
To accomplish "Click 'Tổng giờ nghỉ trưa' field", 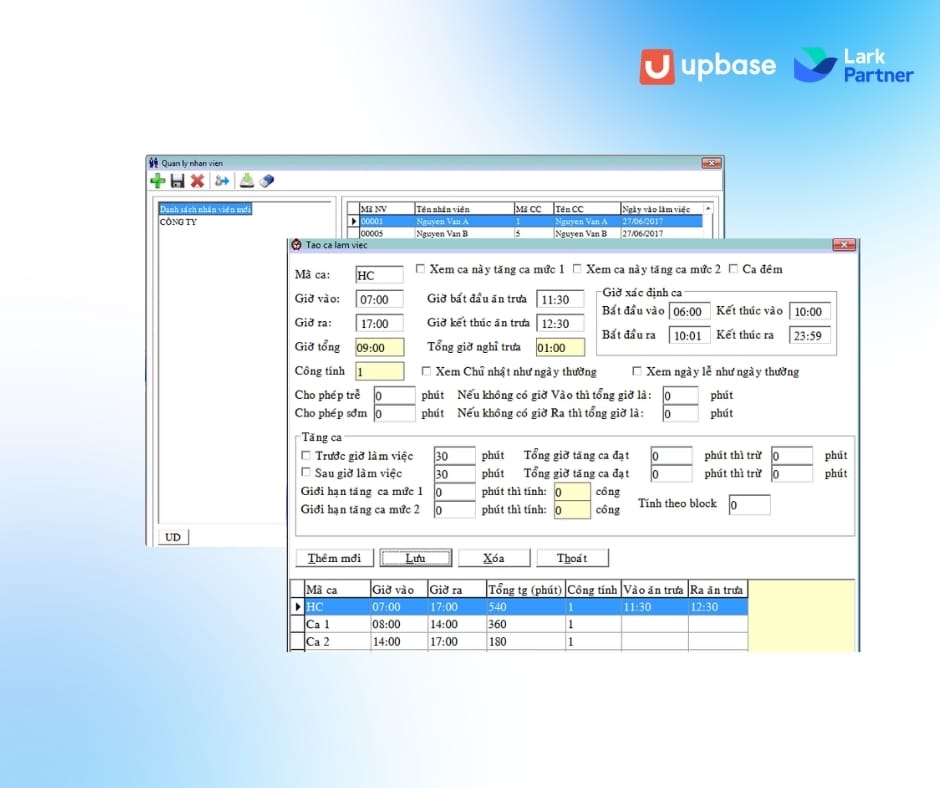I will tap(560, 347).
